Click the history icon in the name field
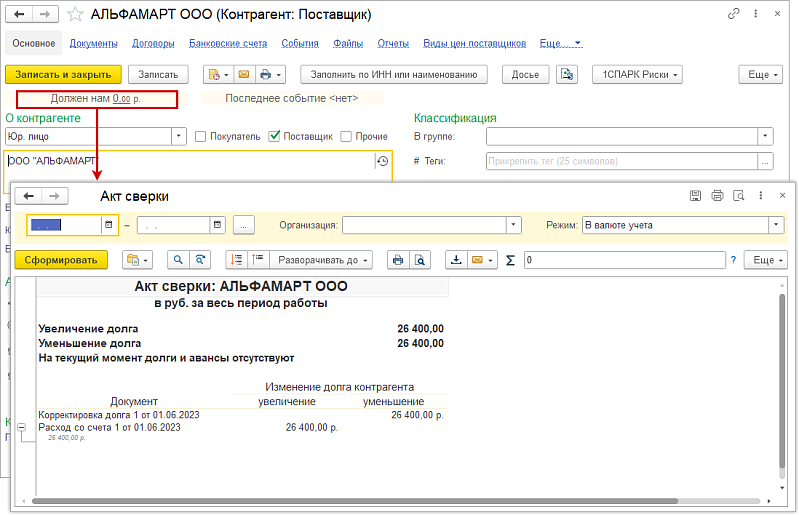 pos(381,162)
